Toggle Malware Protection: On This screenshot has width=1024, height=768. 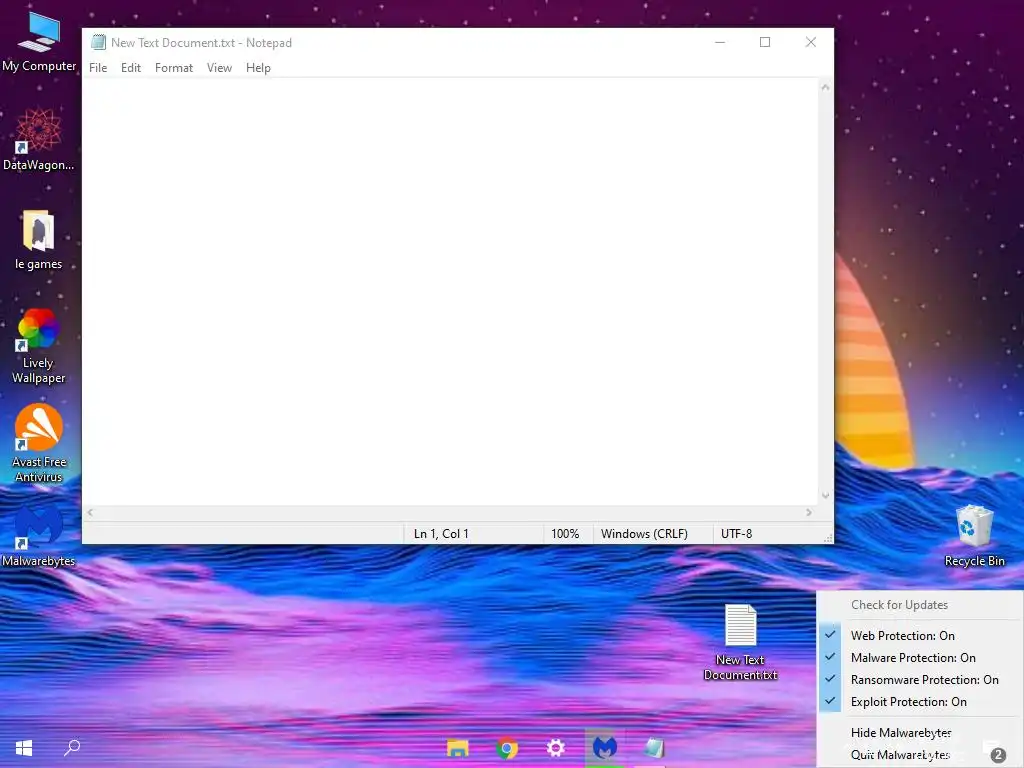pyautogui.click(x=920, y=658)
